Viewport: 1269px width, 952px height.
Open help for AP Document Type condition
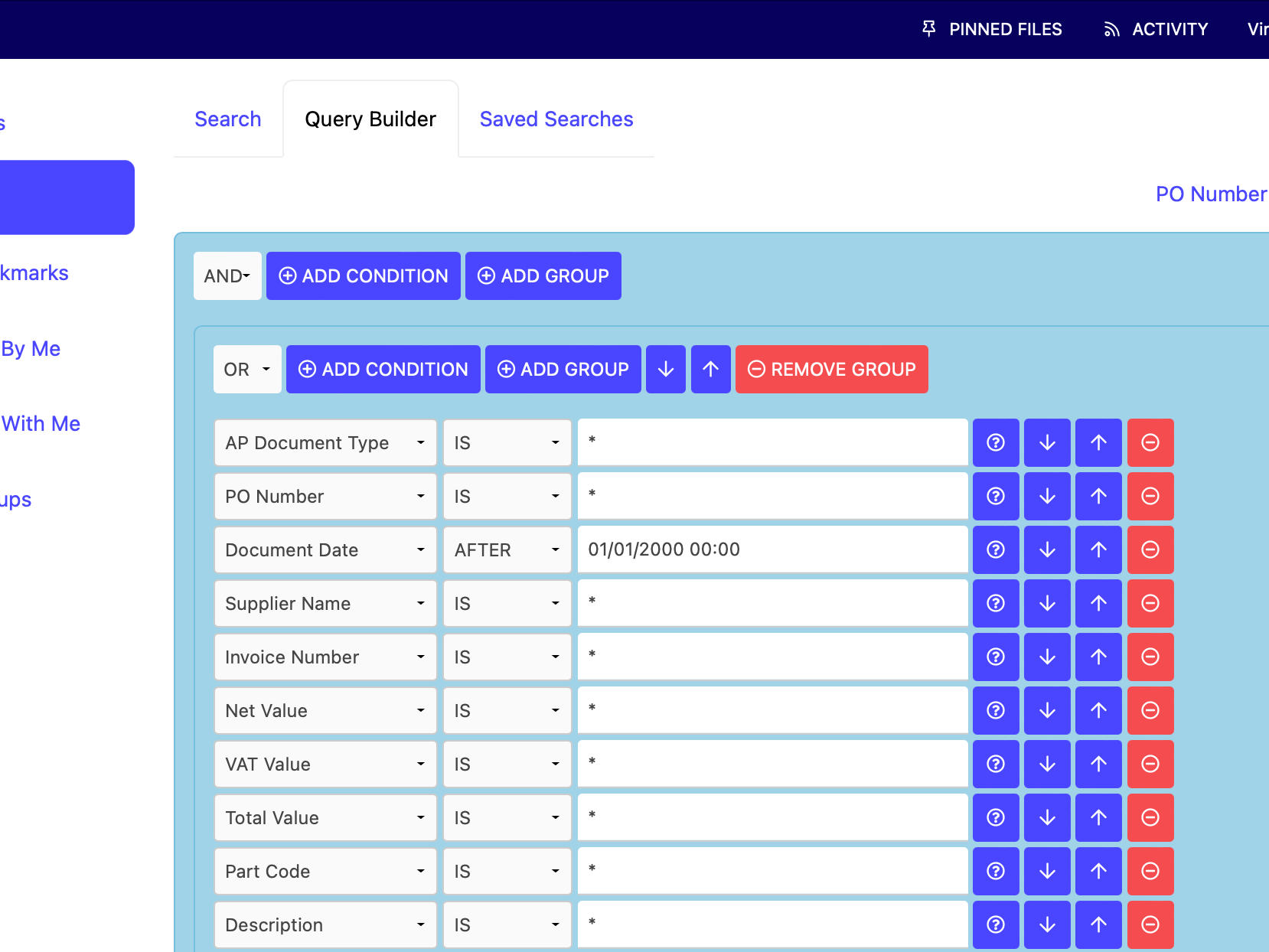[996, 442]
